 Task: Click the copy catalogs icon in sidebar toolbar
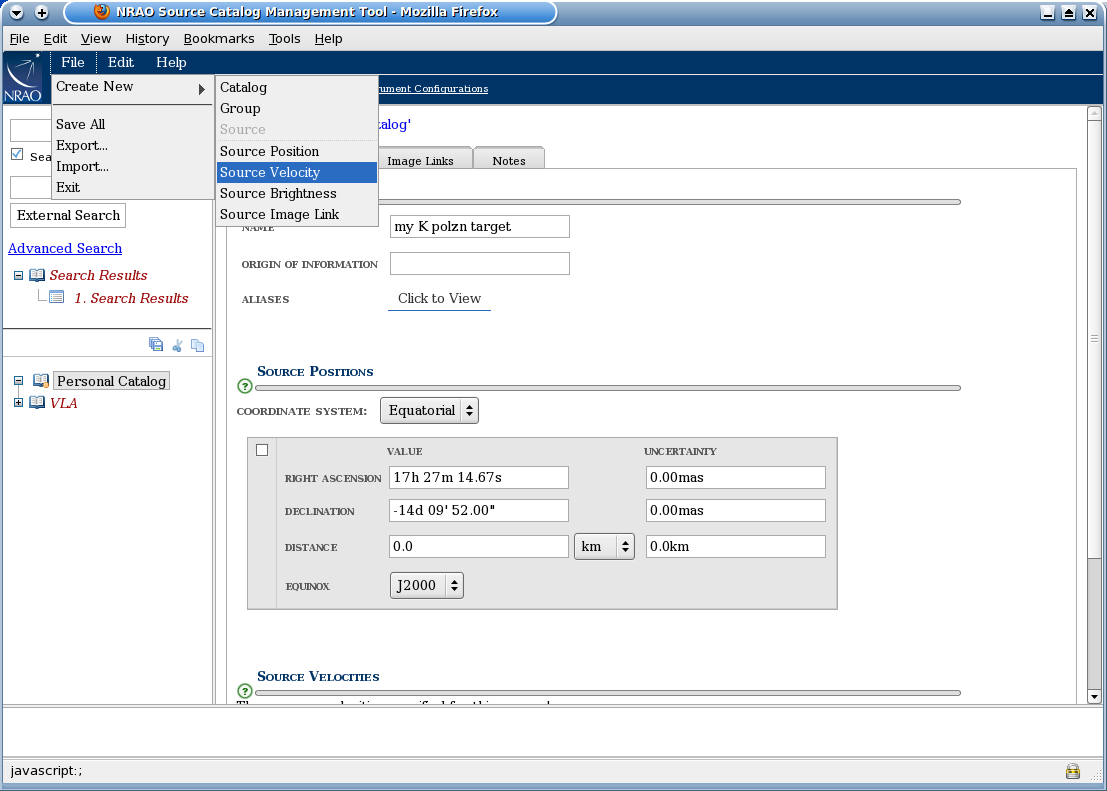click(156, 344)
